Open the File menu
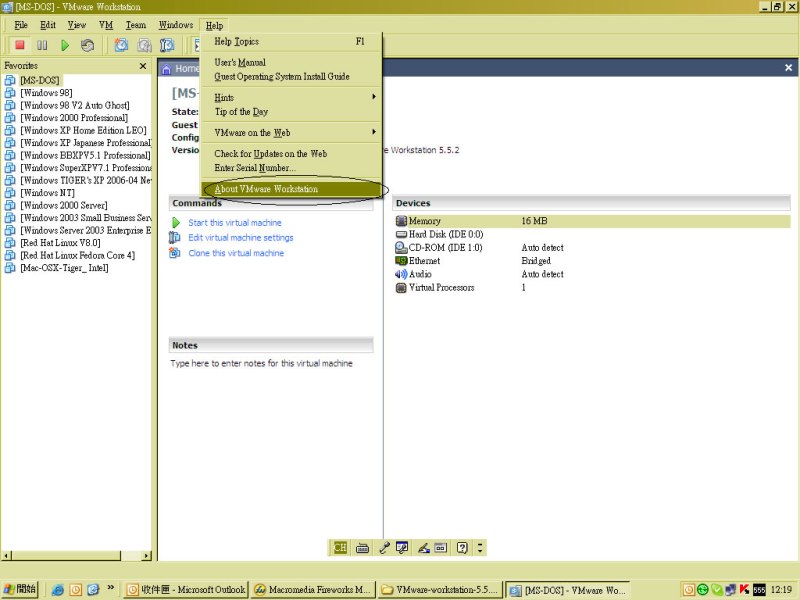 (21, 25)
